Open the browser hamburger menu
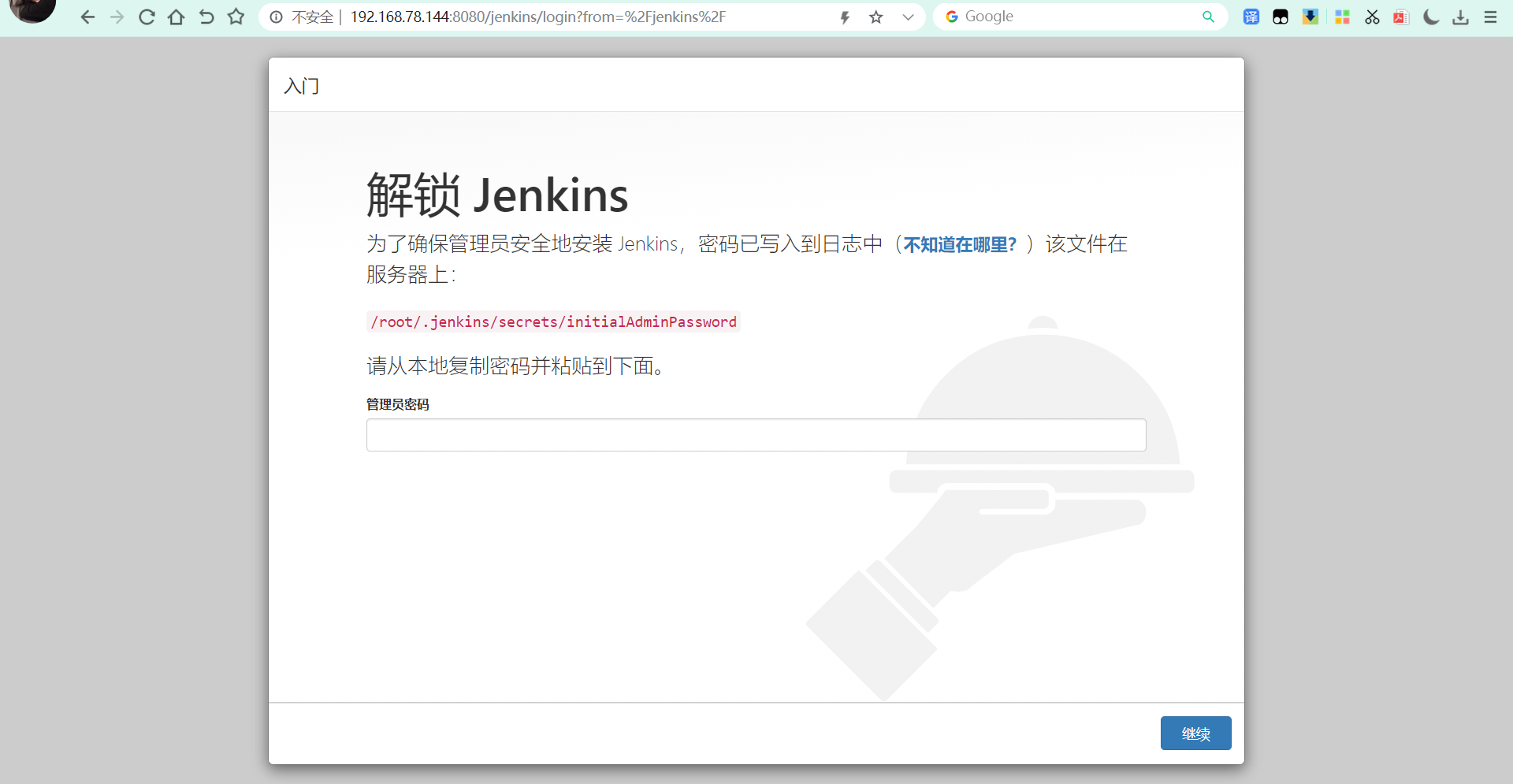The width and height of the screenshot is (1513, 784). [1490, 17]
